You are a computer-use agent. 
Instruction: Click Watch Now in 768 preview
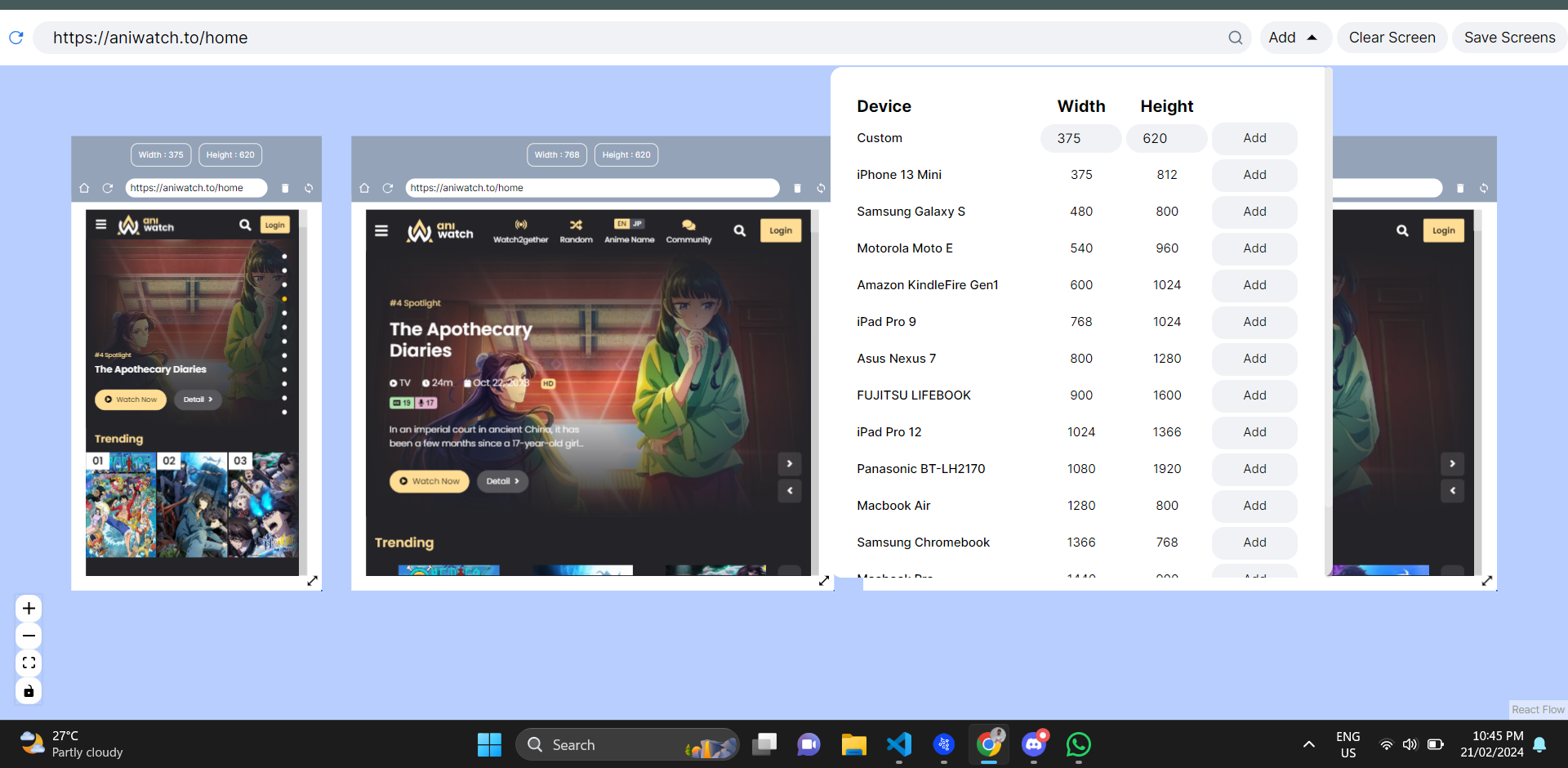tap(430, 481)
